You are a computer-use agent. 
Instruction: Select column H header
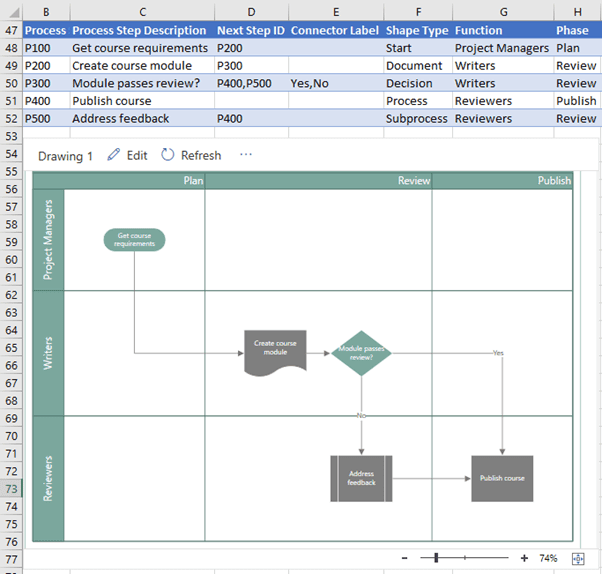[x=578, y=12]
